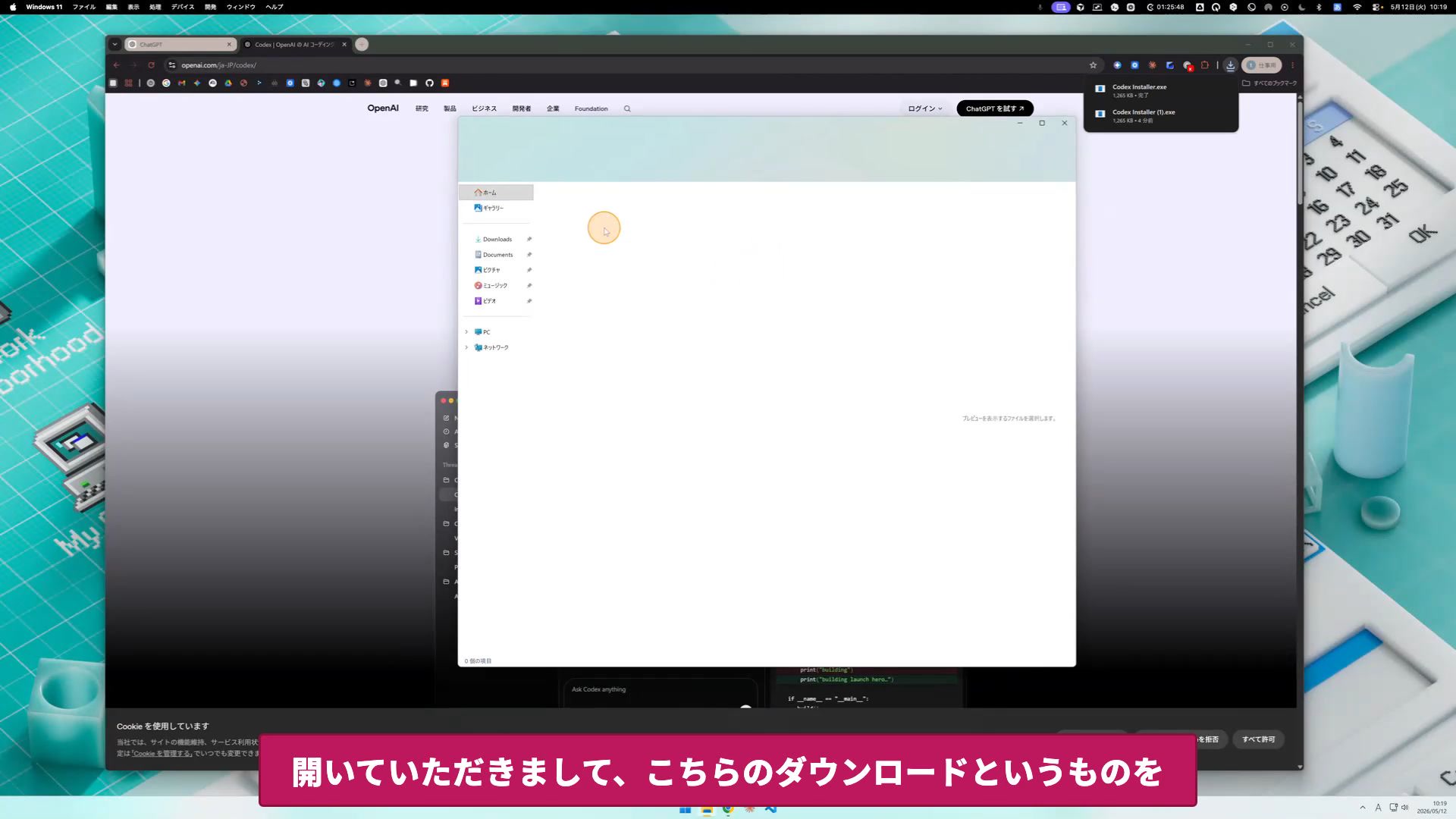Select ホーム in Explorer sidebar
The image size is (1456, 819).
coord(496,193)
